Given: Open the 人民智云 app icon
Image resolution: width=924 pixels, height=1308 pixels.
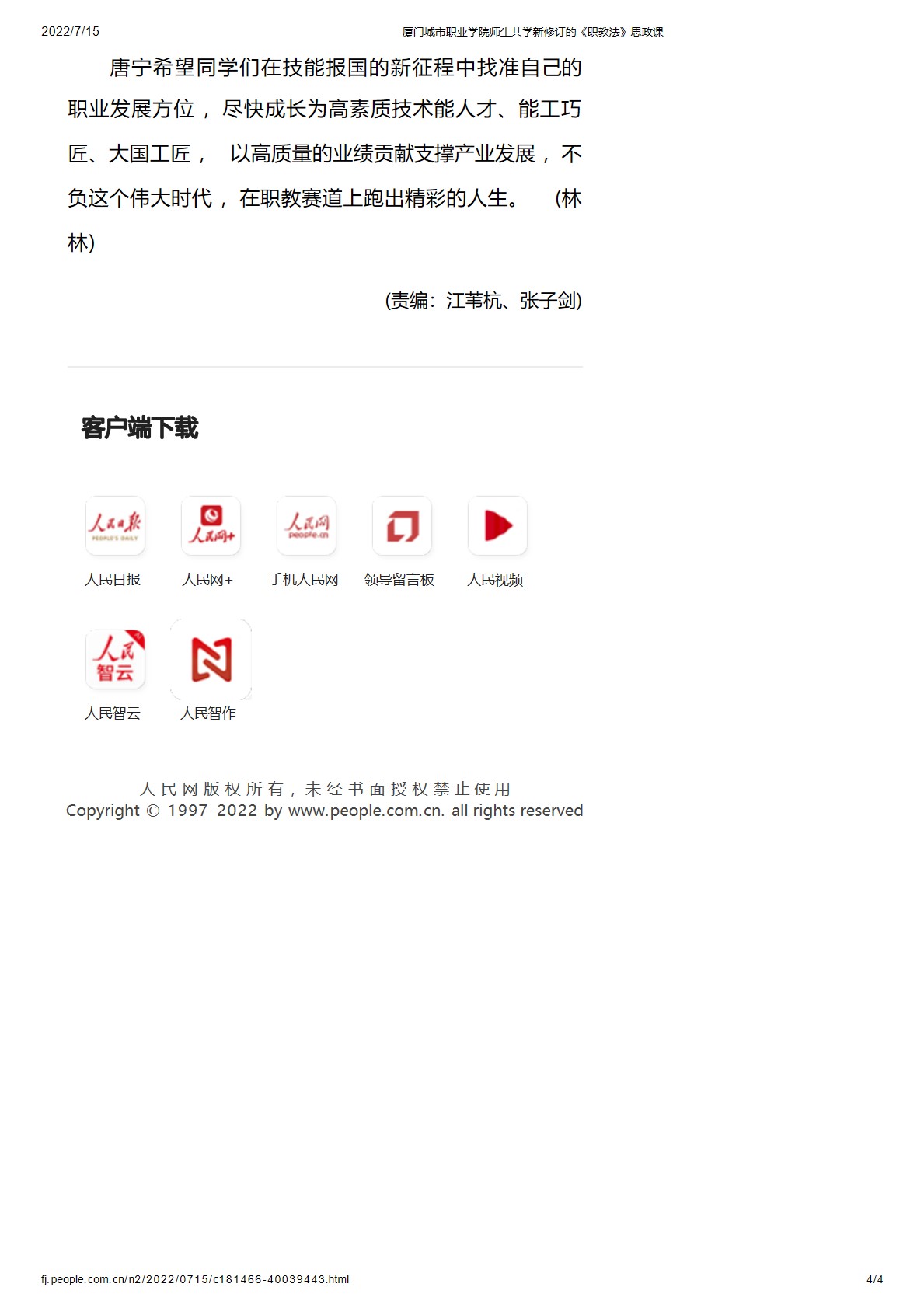Looking at the screenshot, I should coord(115,659).
